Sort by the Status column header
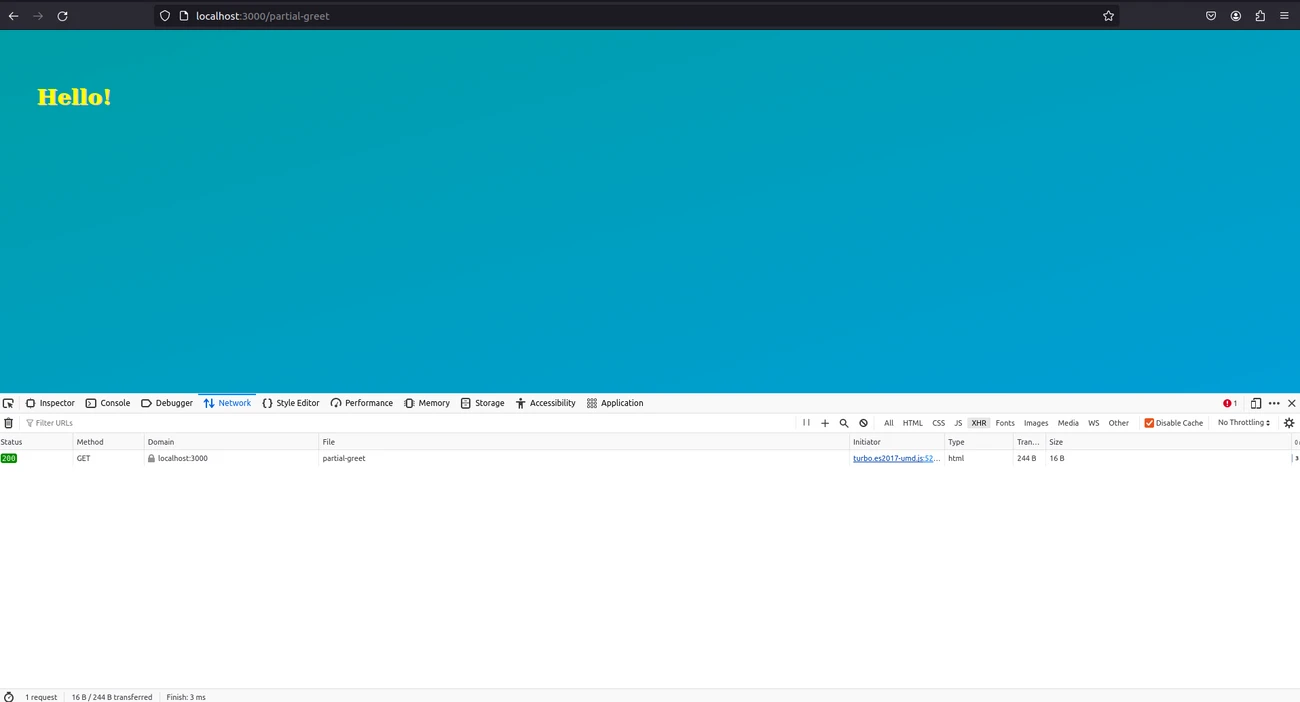This screenshot has height=702, width=1300. click(x=36, y=442)
